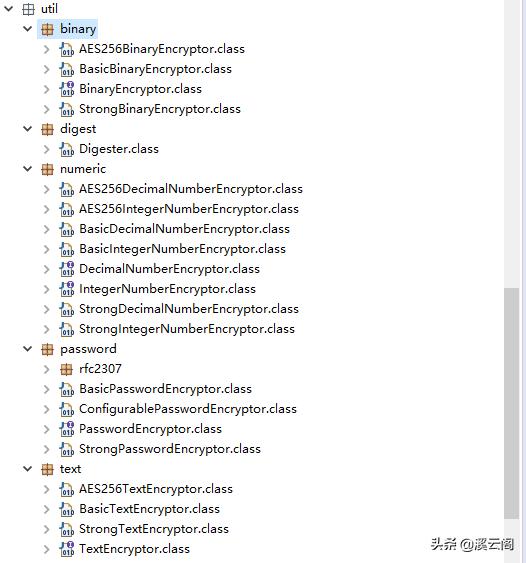Select AES256BinaryEncryptor.class in the tree

[162, 49]
